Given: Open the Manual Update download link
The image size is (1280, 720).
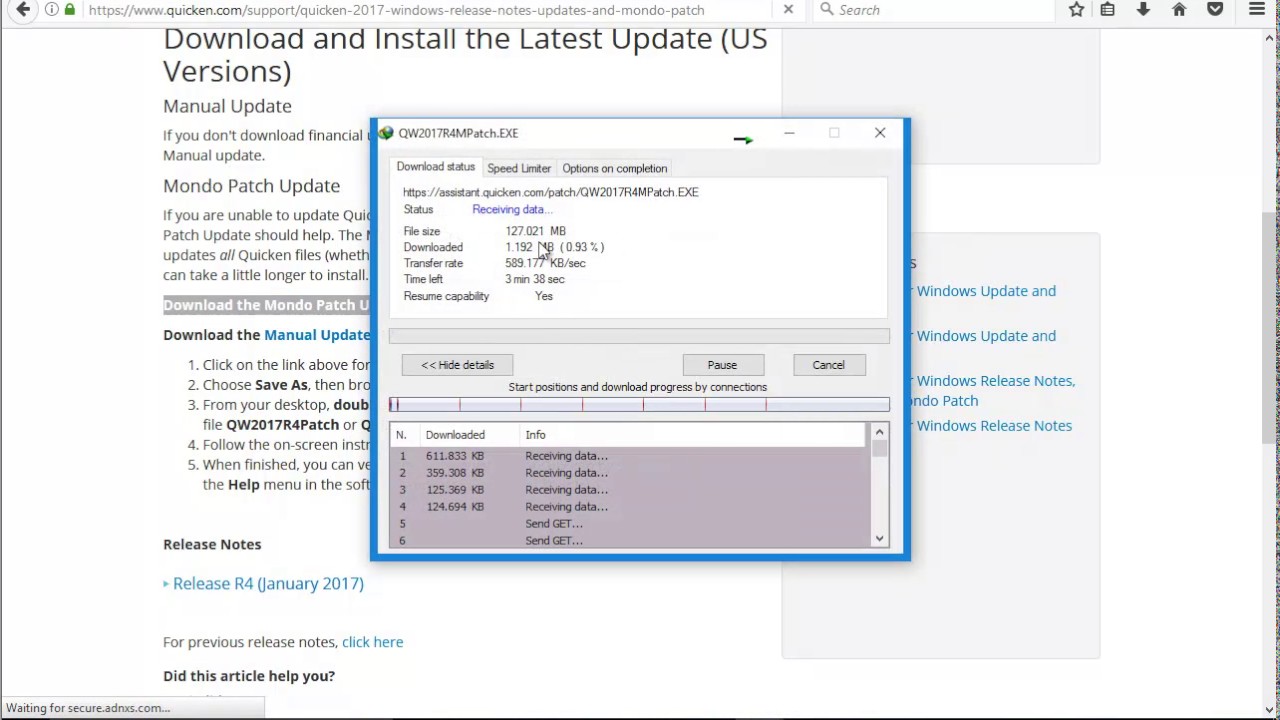Looking at the screenshot, I should tap(317, 335).
